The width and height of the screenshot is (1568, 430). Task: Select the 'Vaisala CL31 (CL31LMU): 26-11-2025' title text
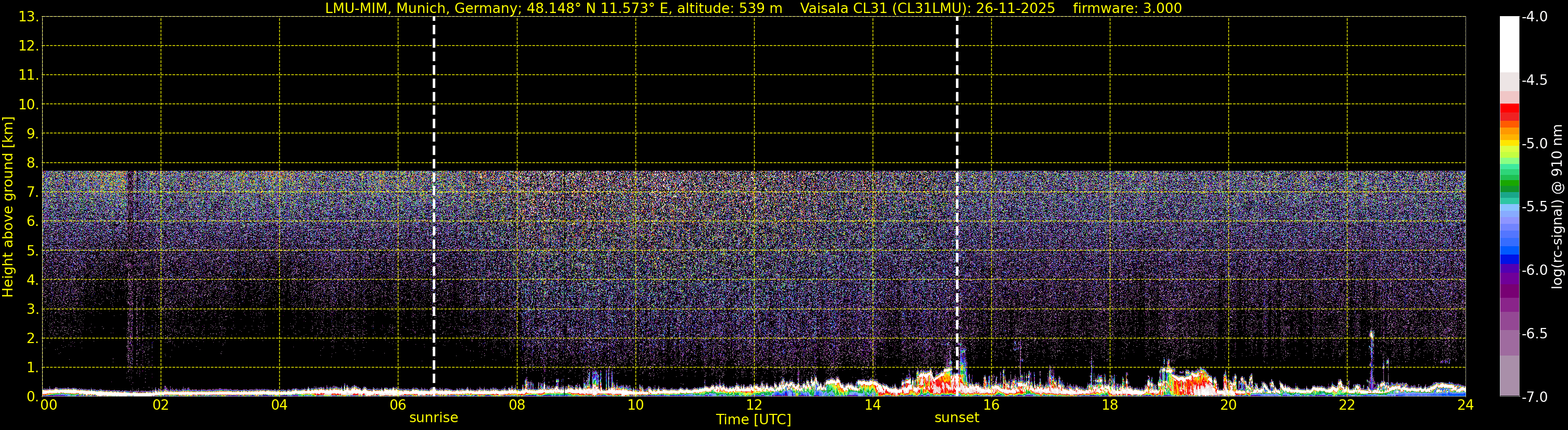click(928, 8)
